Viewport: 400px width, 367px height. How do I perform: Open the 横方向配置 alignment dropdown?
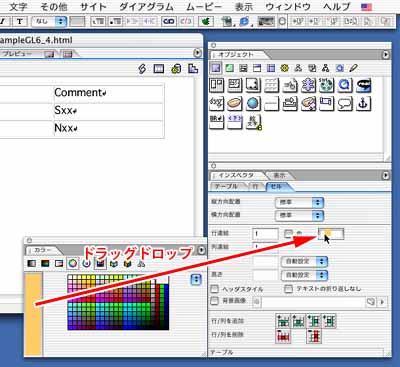(299, 216)
